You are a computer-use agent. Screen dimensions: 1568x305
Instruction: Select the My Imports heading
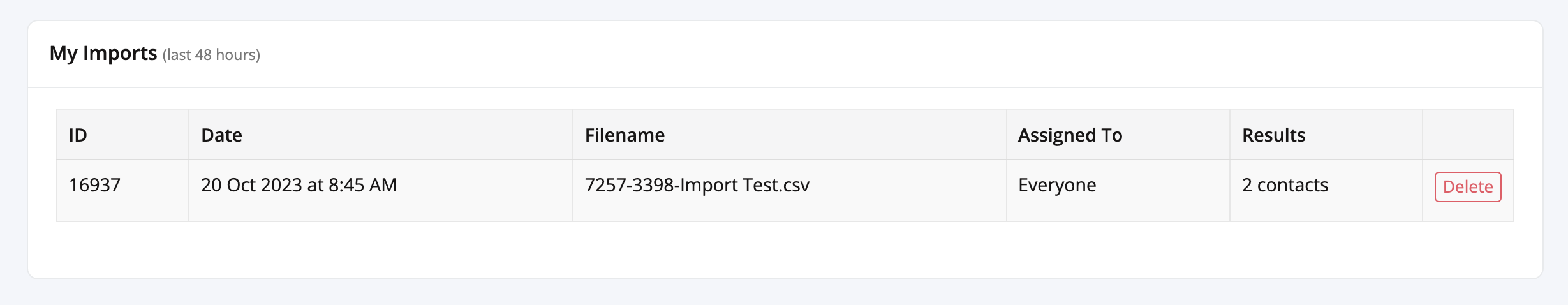coord(103,54)
